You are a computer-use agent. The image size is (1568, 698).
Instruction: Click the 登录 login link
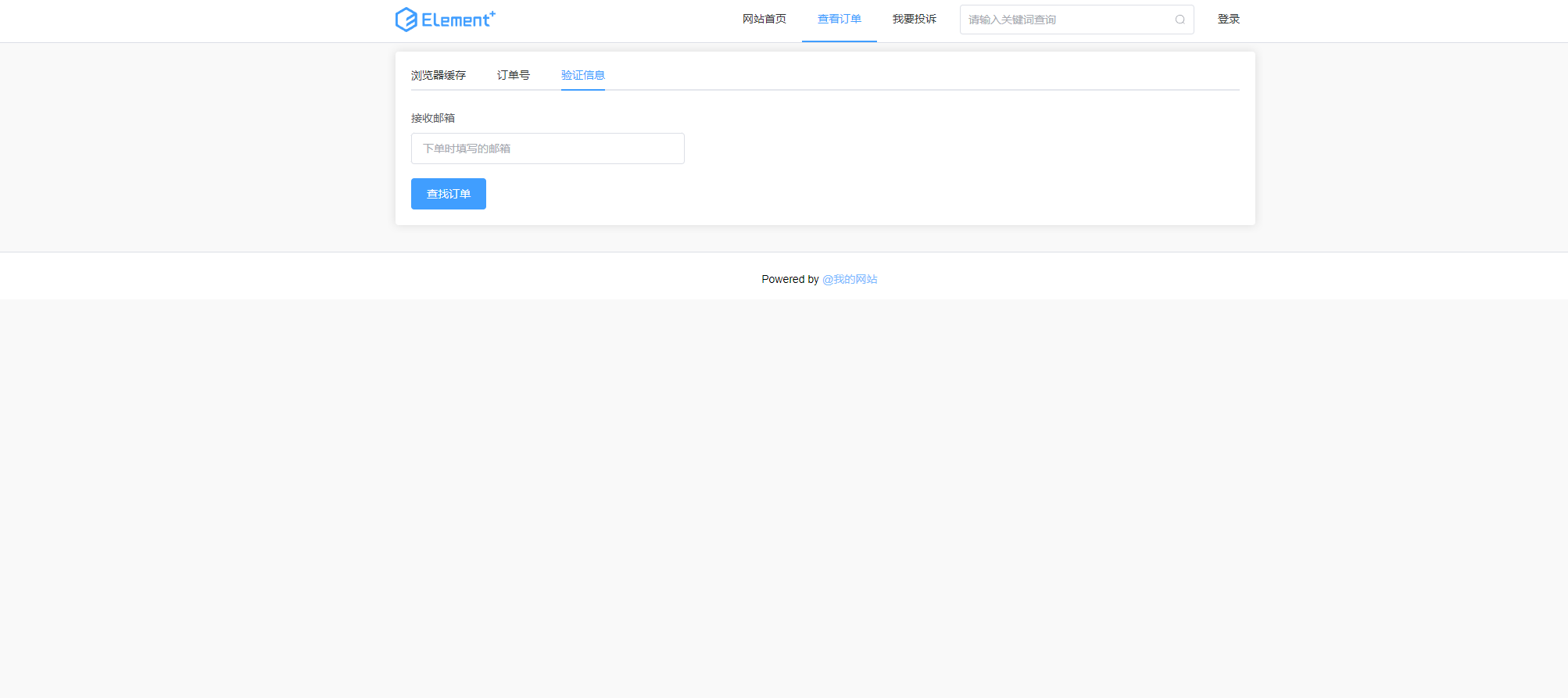click(1228, 20)
